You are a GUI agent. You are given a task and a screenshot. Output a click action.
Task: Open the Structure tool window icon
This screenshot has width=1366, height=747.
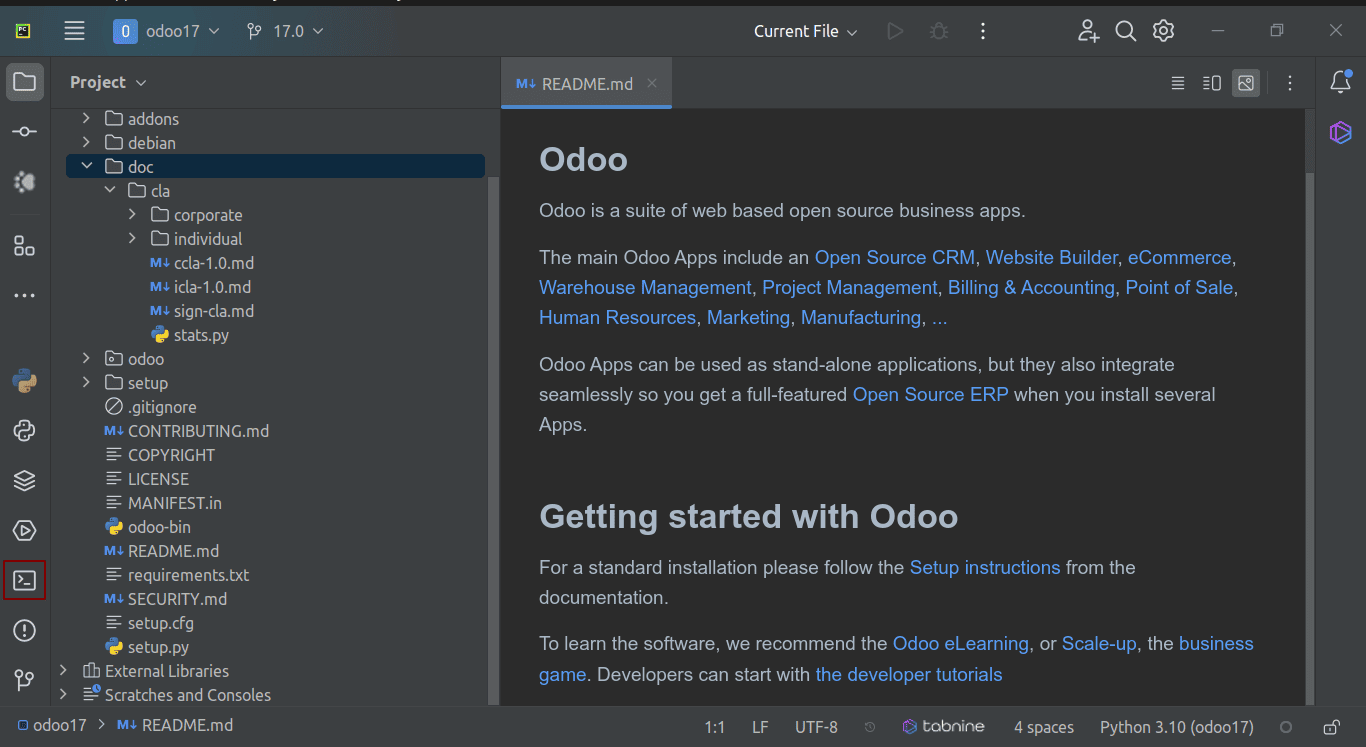(x=25, y=246)
